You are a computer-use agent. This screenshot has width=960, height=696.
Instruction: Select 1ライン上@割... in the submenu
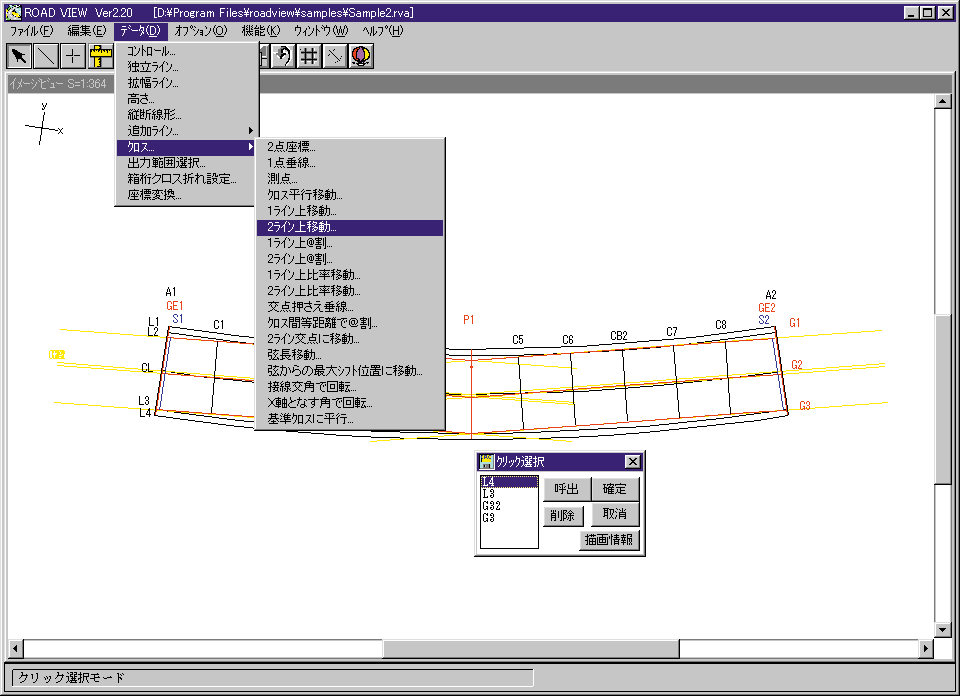pos(350,243)
